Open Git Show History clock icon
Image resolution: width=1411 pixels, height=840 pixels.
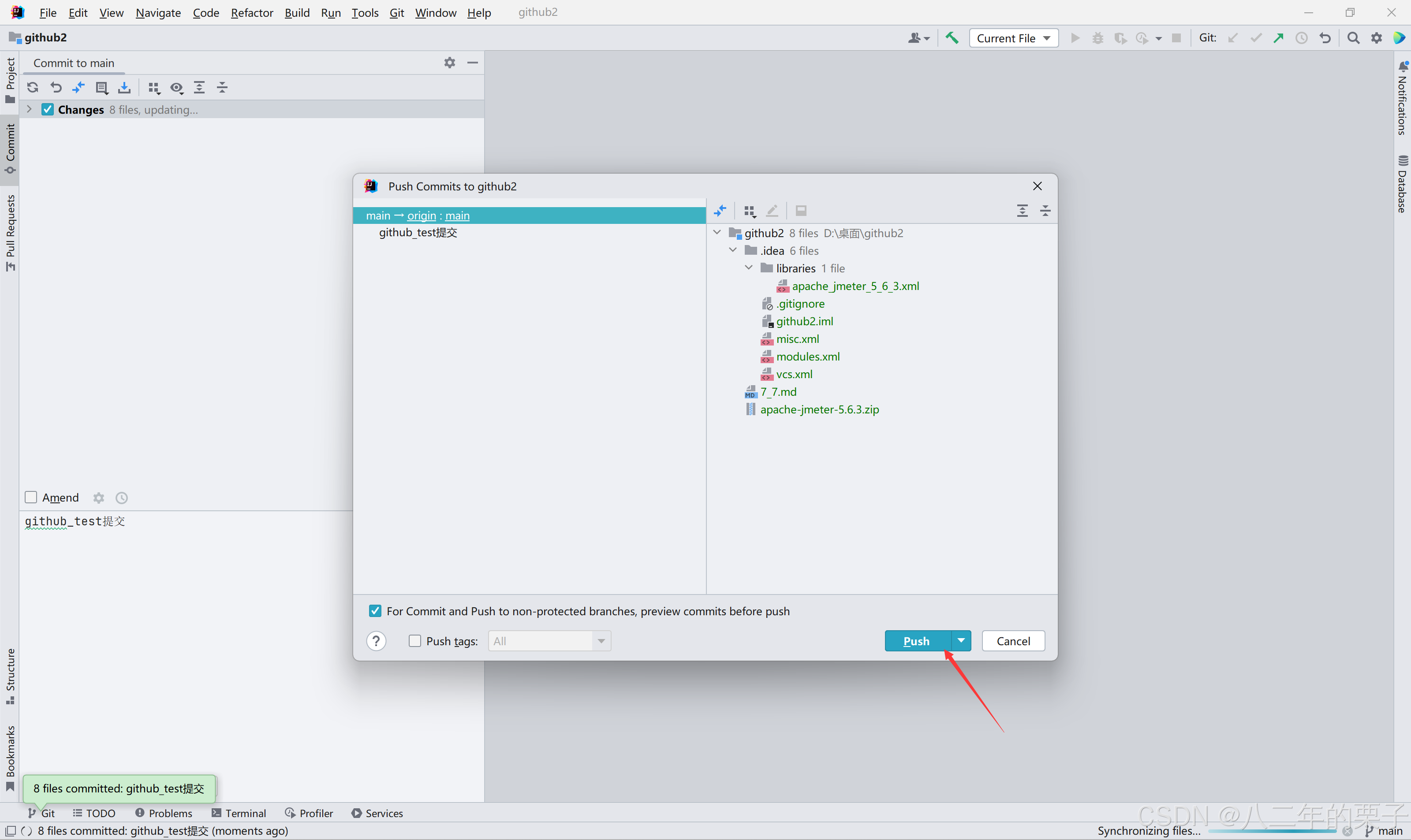1302,38
